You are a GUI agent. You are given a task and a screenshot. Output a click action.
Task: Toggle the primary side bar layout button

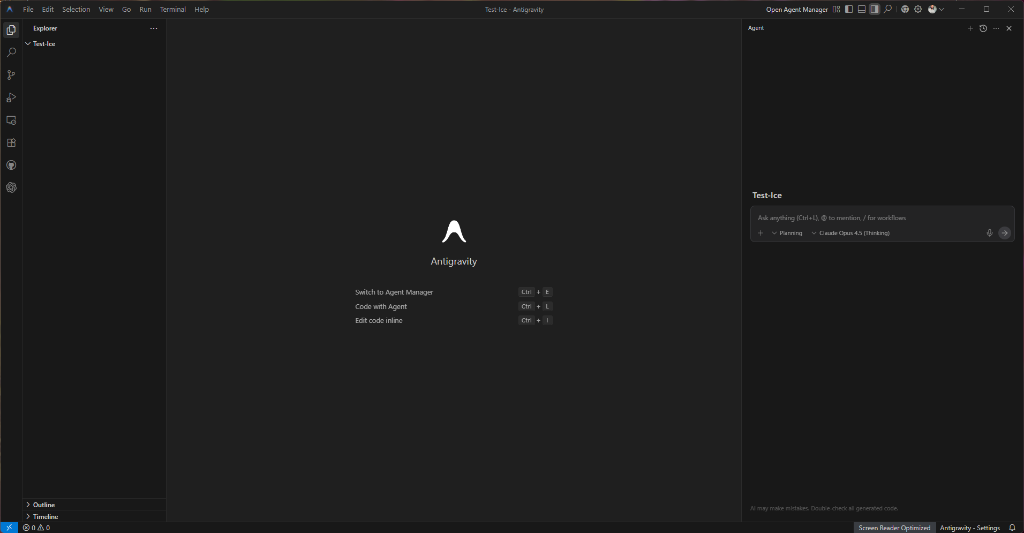(x=849, y=9)
